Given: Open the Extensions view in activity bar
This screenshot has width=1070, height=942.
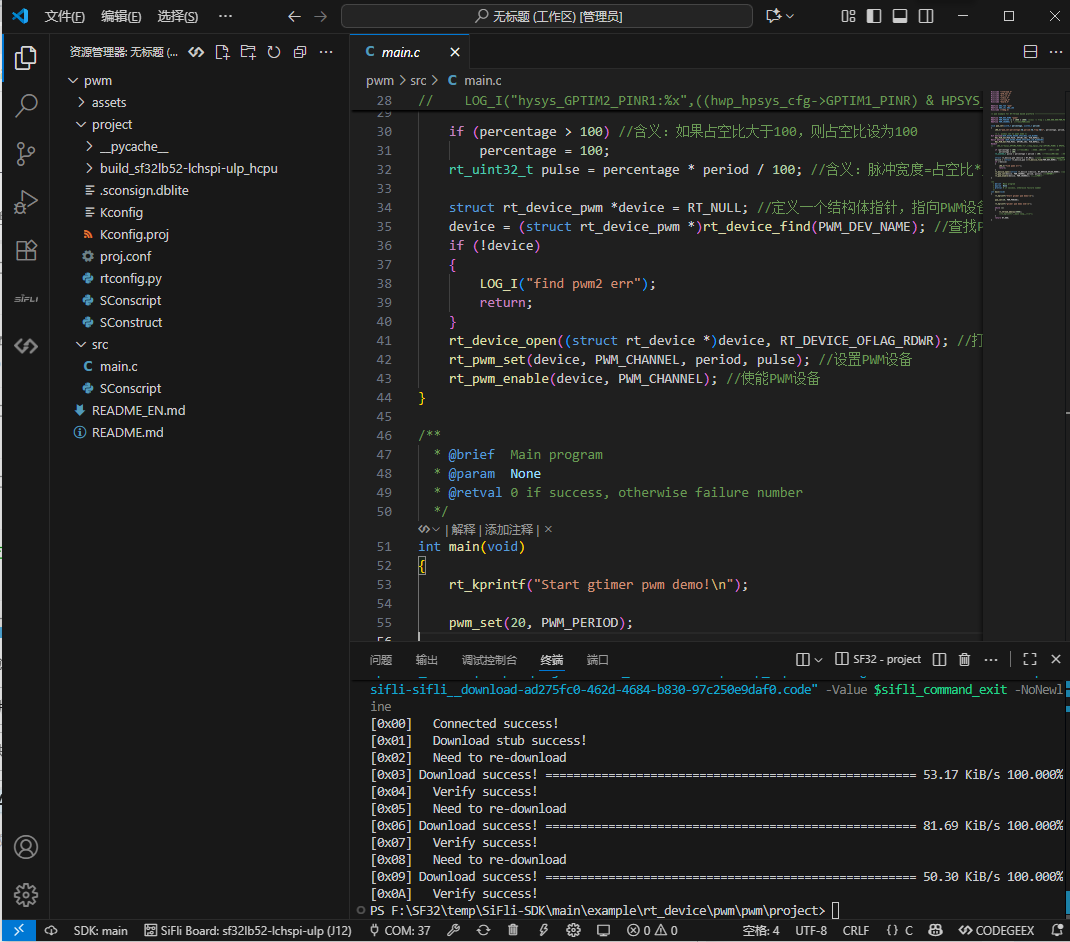Looking at the screenshot, I should 26,250.
